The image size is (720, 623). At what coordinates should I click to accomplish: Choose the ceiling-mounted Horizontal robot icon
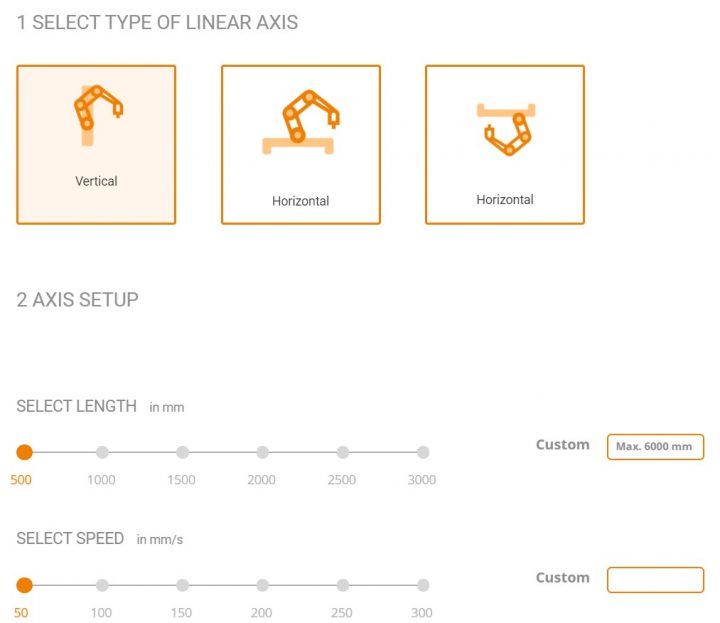pyautogui.click(x=505, y=129)
